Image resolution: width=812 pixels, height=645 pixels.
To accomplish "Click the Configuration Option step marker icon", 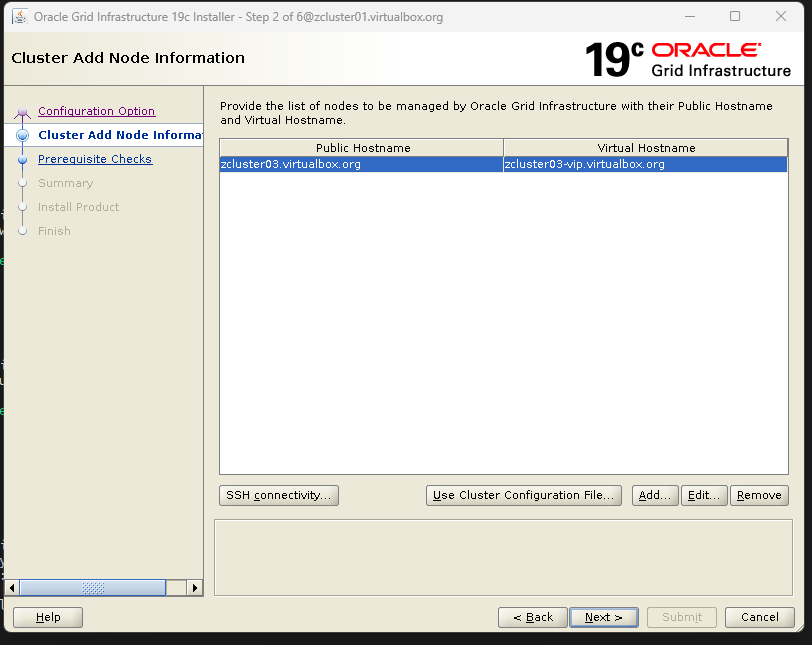I will (22, 112).
